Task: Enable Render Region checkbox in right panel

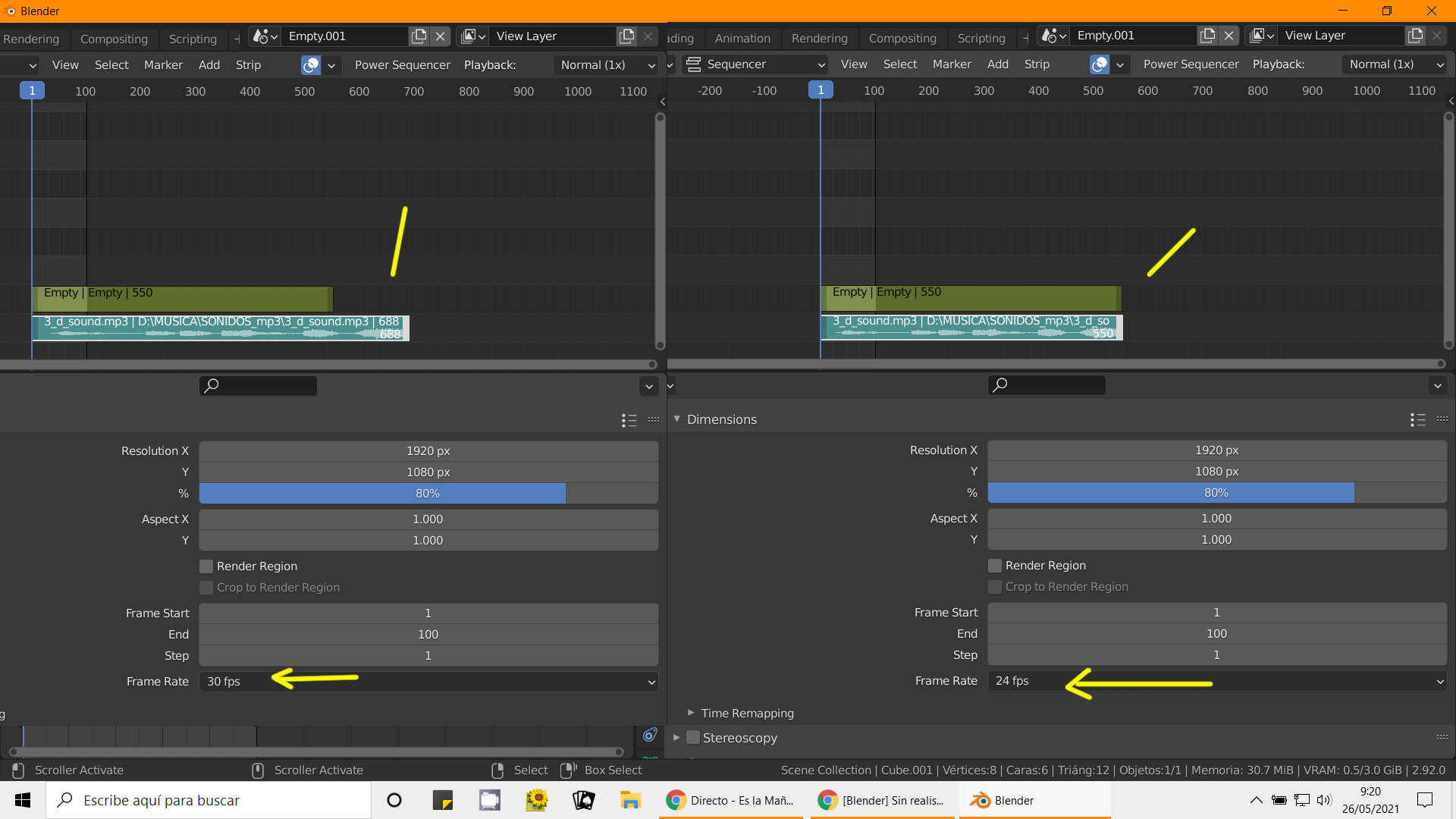Action: pos(995,566)
